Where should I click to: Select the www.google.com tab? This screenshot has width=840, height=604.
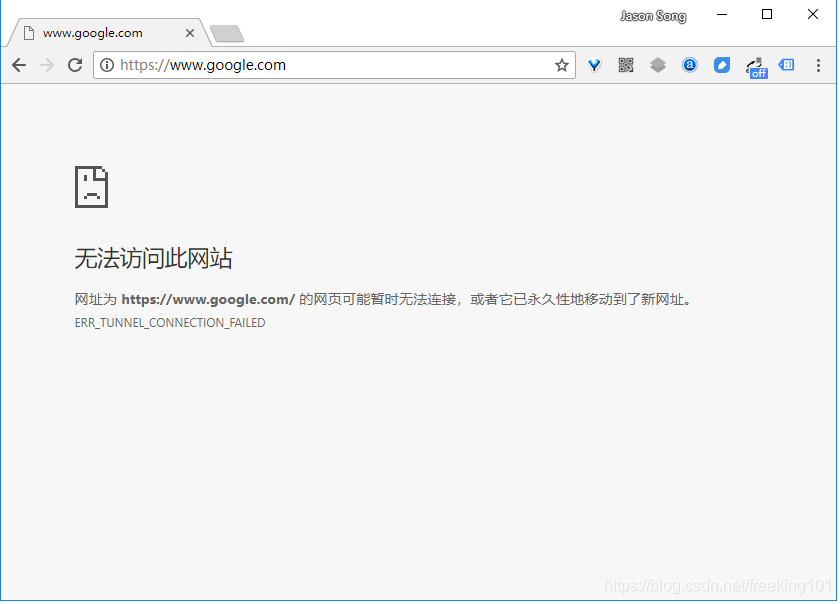(x=107, y=33)
